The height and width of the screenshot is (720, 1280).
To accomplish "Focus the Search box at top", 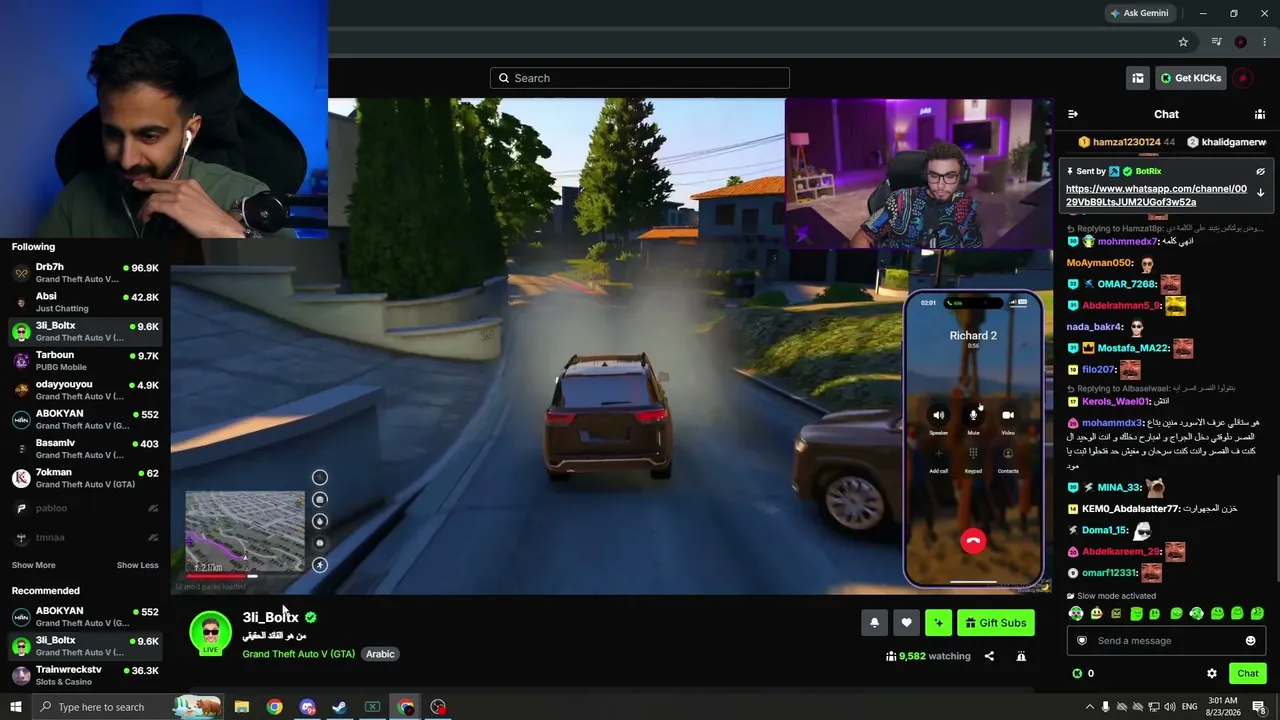I will pyautogui.click(x=640, y=78).
